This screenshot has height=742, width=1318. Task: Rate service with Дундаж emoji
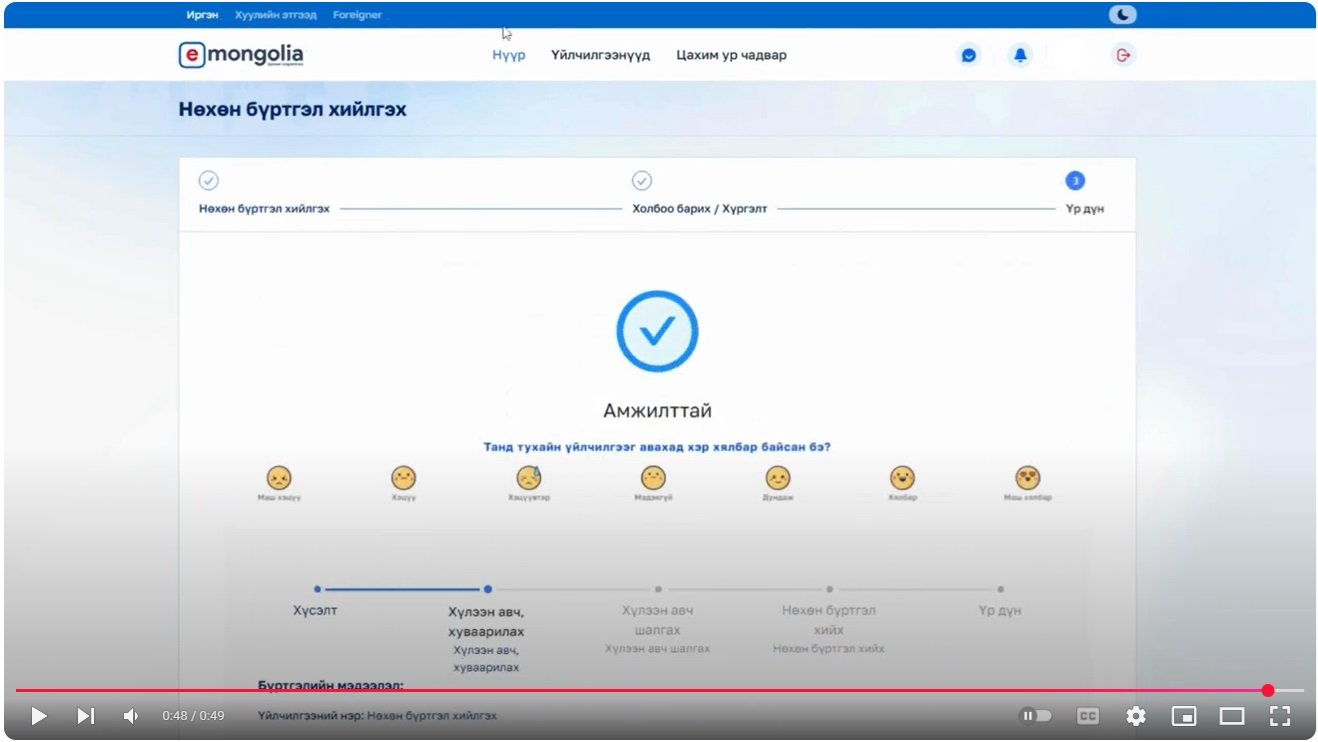tap(778, 477)
